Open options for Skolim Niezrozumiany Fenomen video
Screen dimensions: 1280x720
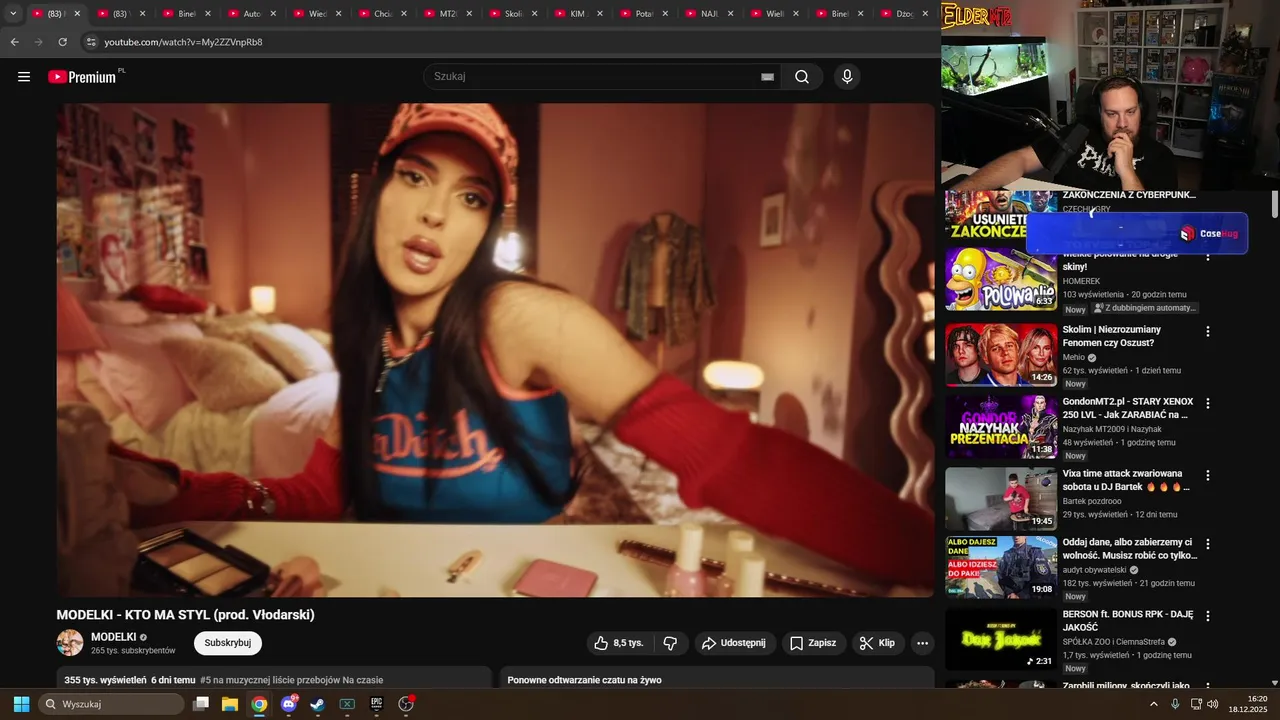[x=1207, y=331]
